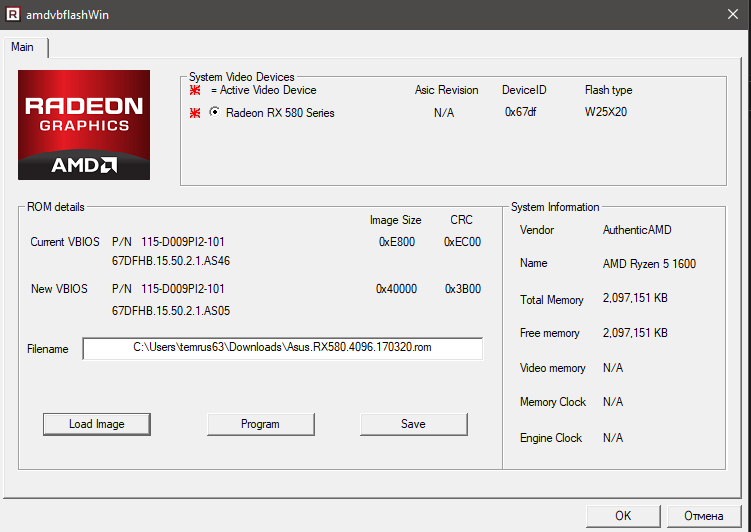Viewport: 751px width, 532px height.
Task: Click Save to back up the current VBIOS
Action: [413, 424]
